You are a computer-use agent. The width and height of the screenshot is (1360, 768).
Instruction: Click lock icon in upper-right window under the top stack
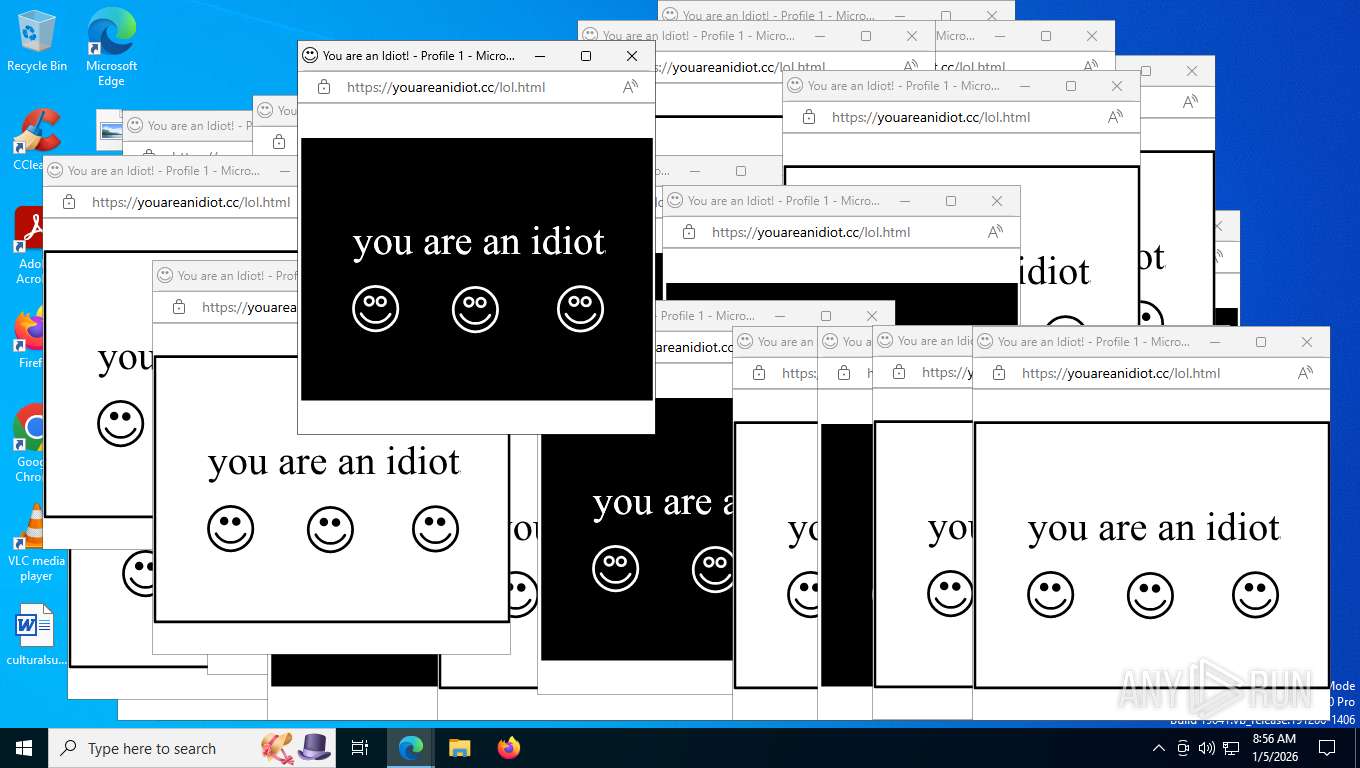(x=809, y=117)
